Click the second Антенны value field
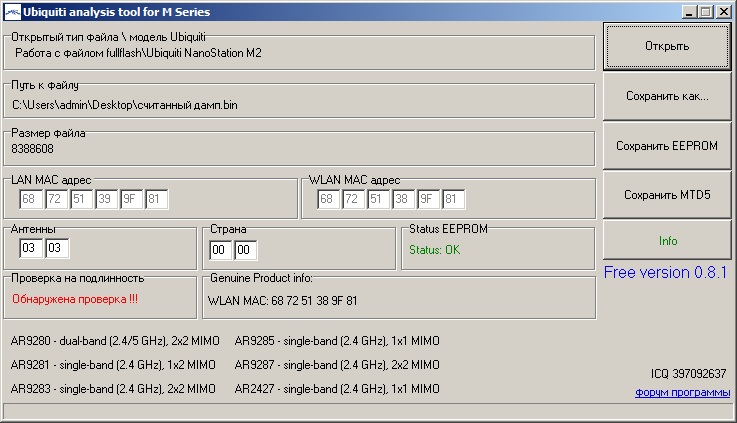 coord(57,248)
